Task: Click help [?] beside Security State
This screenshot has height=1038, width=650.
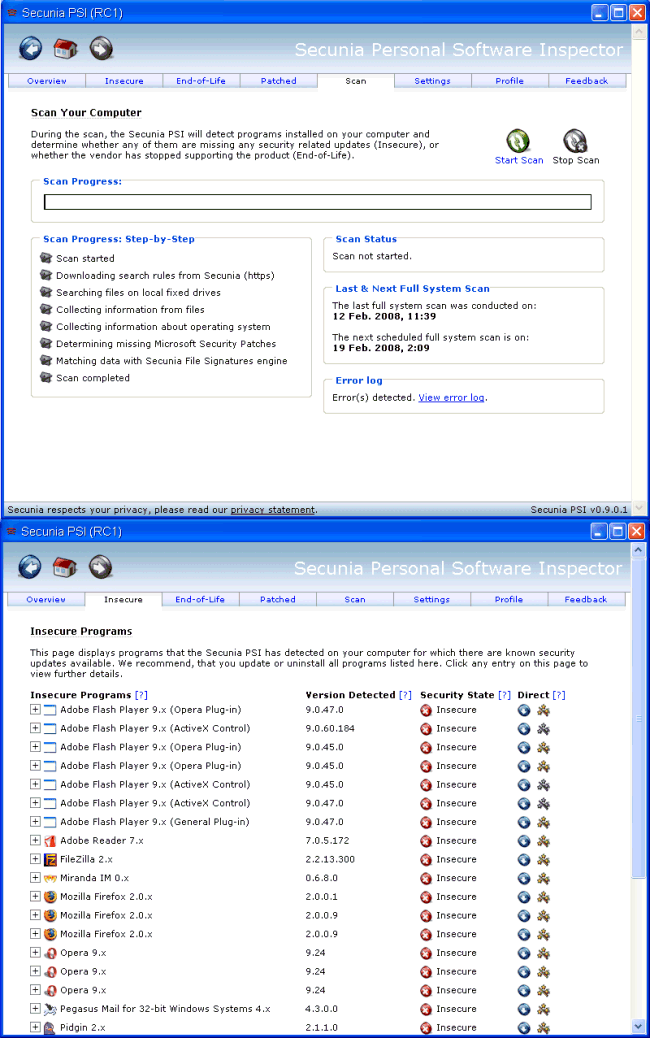Action: pyautogui.click(x=504, y=694)
